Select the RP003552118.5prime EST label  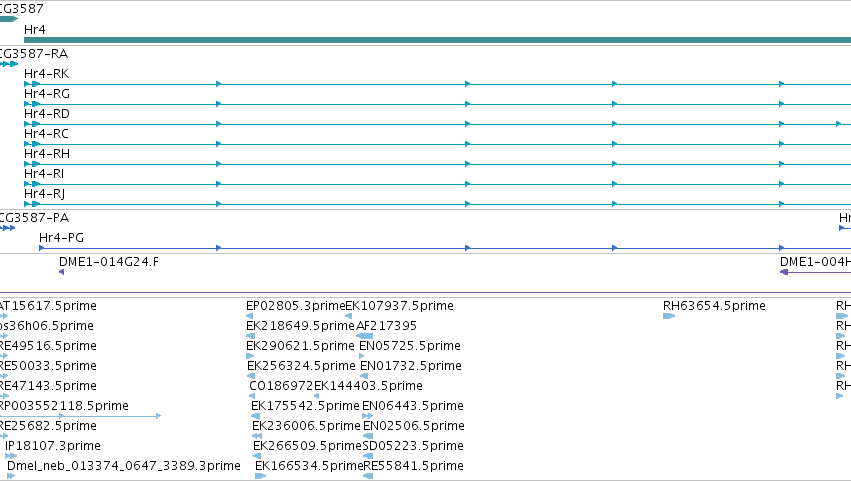pos(64,406)
